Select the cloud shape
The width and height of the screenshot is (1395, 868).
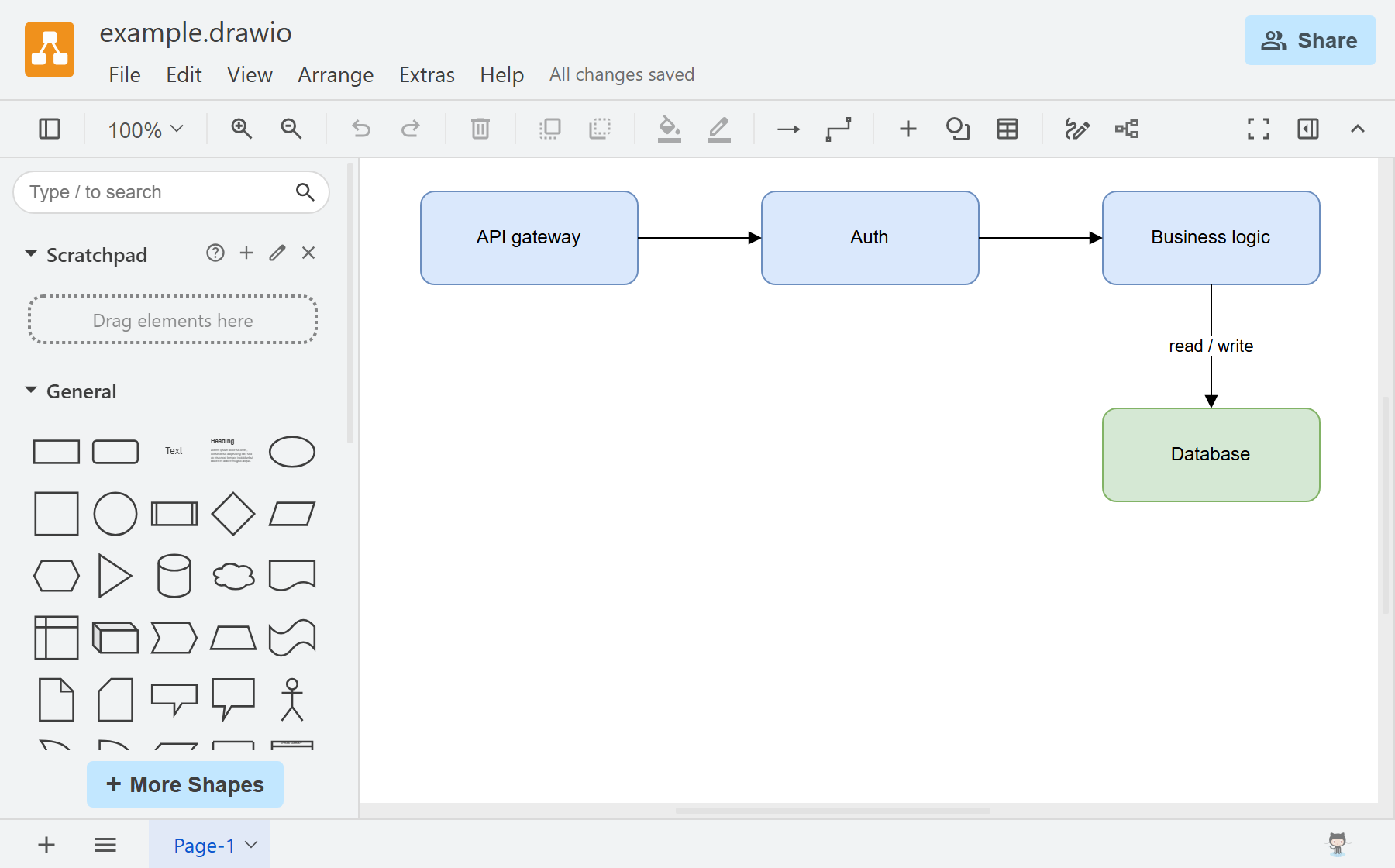pos(233,576)
